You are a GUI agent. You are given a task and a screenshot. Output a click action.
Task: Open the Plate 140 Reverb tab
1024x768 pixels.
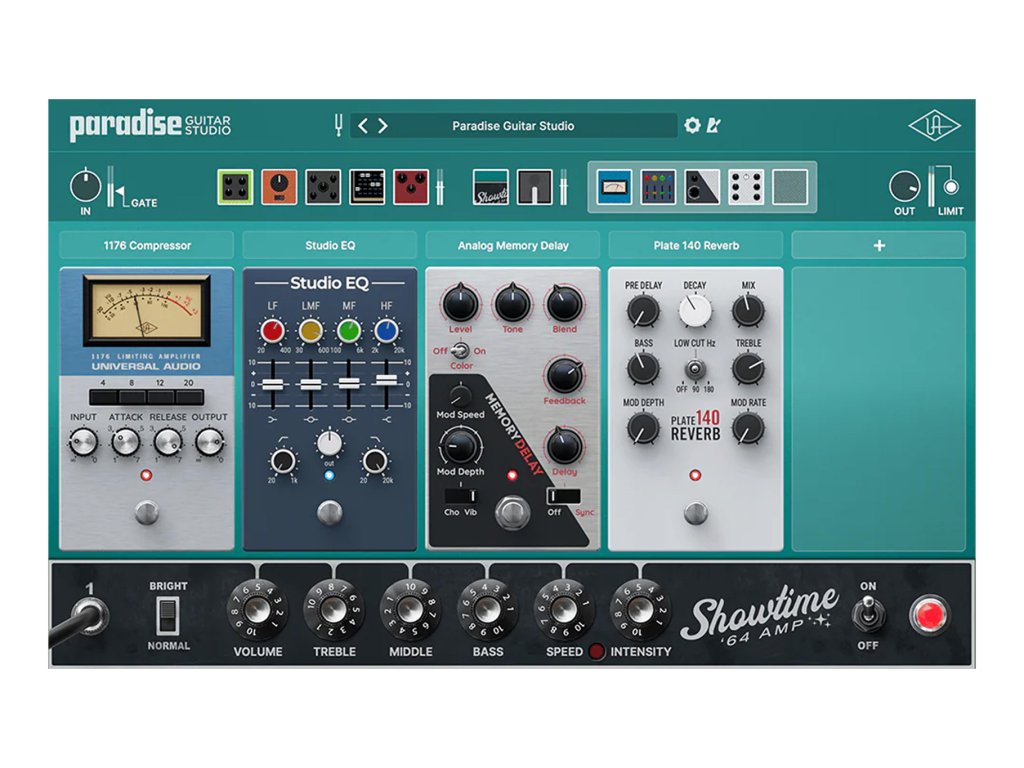tap(696, 246)
